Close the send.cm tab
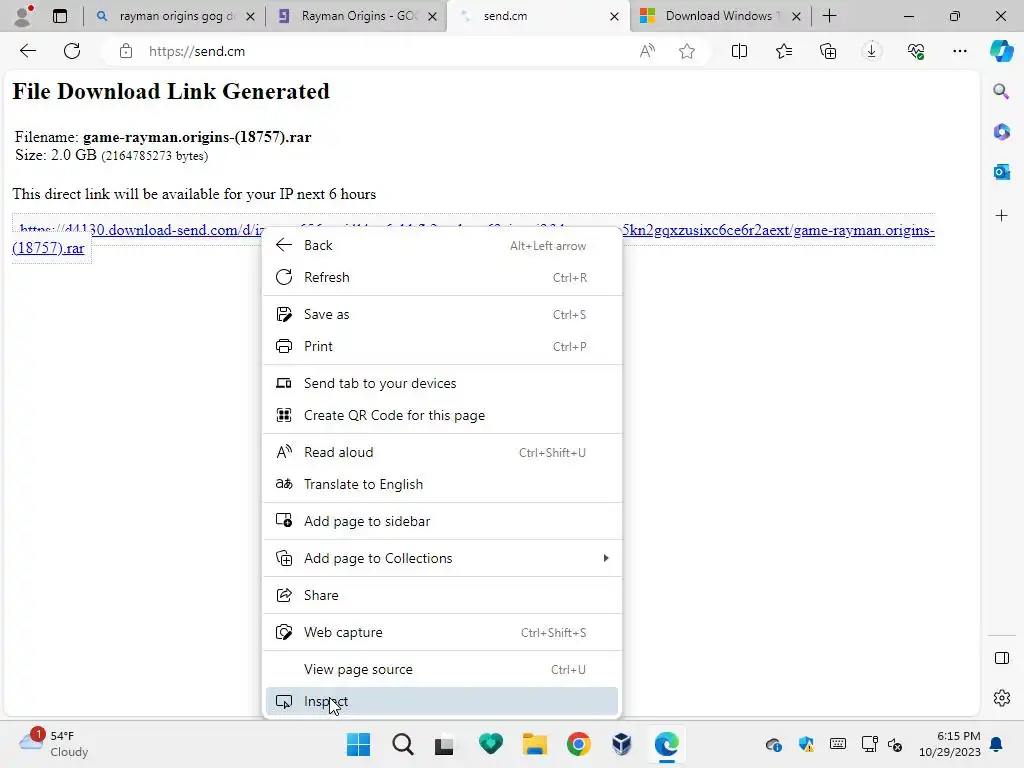Viewport: 1024px width, 768px height. (614, 16)
